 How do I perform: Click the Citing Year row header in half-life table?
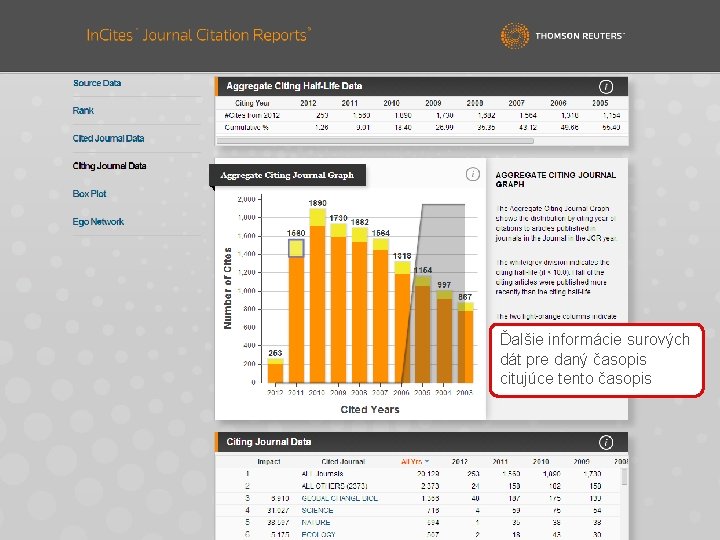(252, 103)
